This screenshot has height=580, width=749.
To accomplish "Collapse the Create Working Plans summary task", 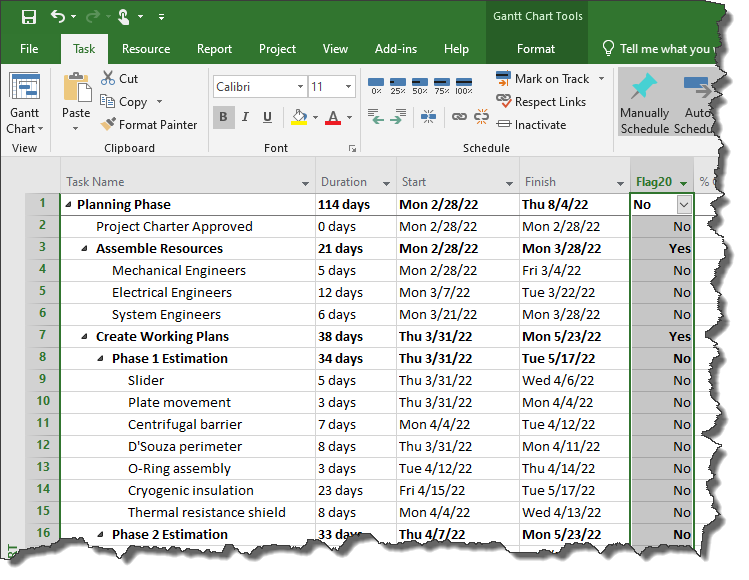I will click(x=85, y=336).
